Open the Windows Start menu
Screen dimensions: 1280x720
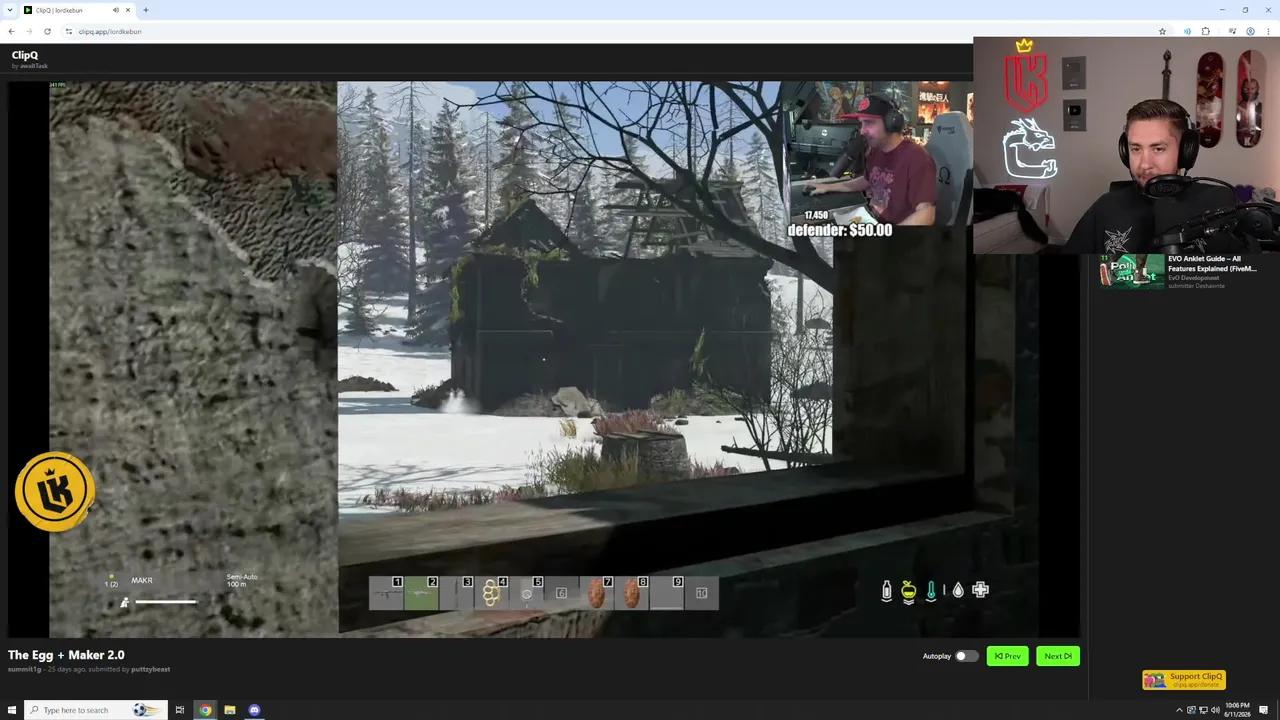click(11, 710)
